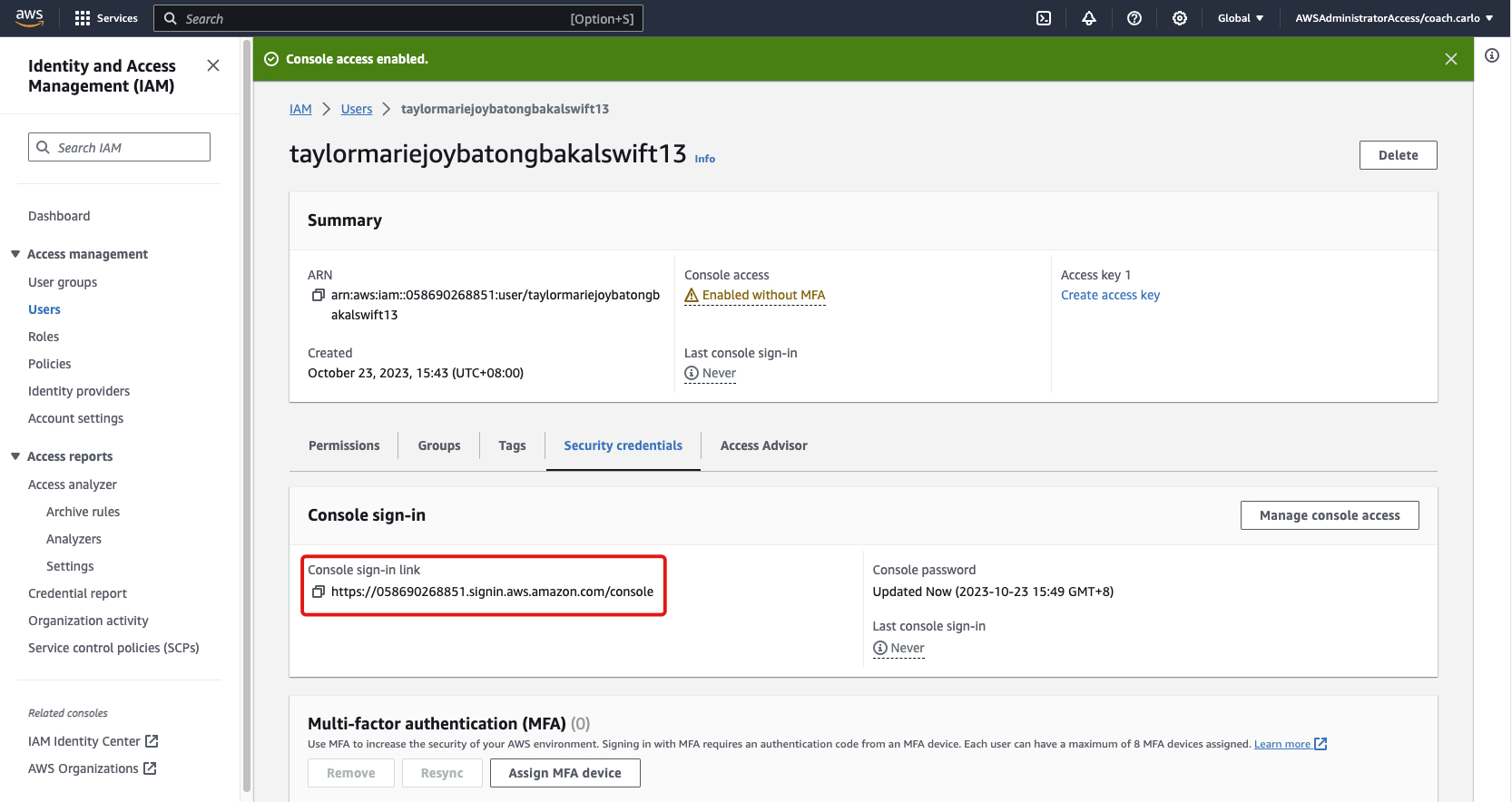This screenshot has width=1512, height=802.
Task: Switch to the Permissions tab
Action: 344,445
